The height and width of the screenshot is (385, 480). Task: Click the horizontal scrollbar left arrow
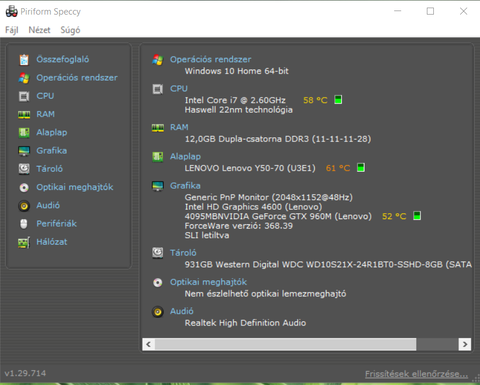coord(149,344)
